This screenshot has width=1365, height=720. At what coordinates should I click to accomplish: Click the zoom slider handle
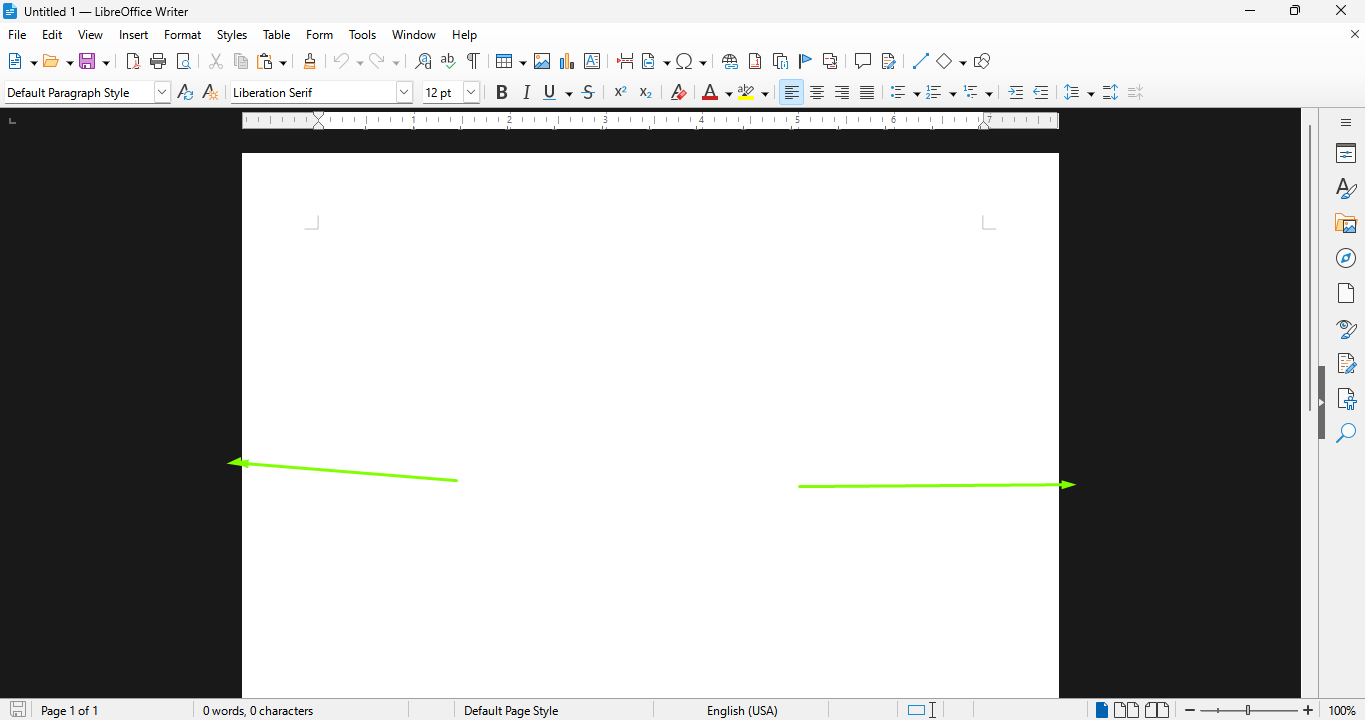[x=1248, y=710]
